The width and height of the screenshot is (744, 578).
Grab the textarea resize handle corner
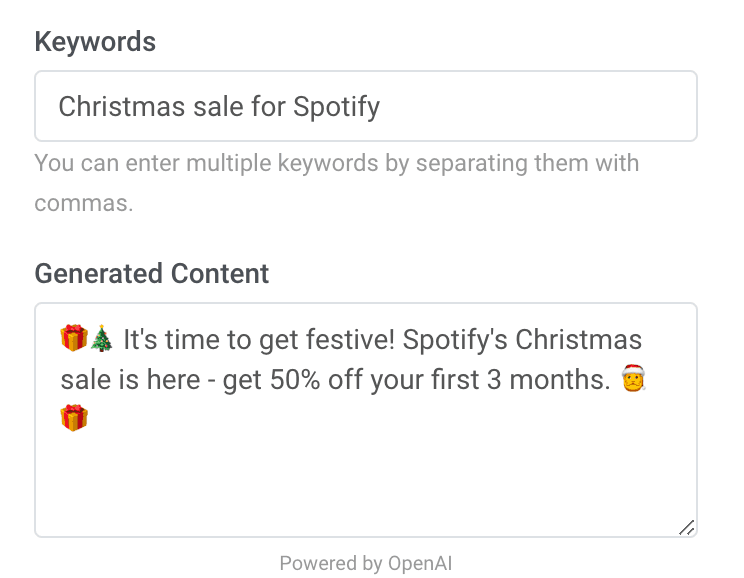(686, 527)
